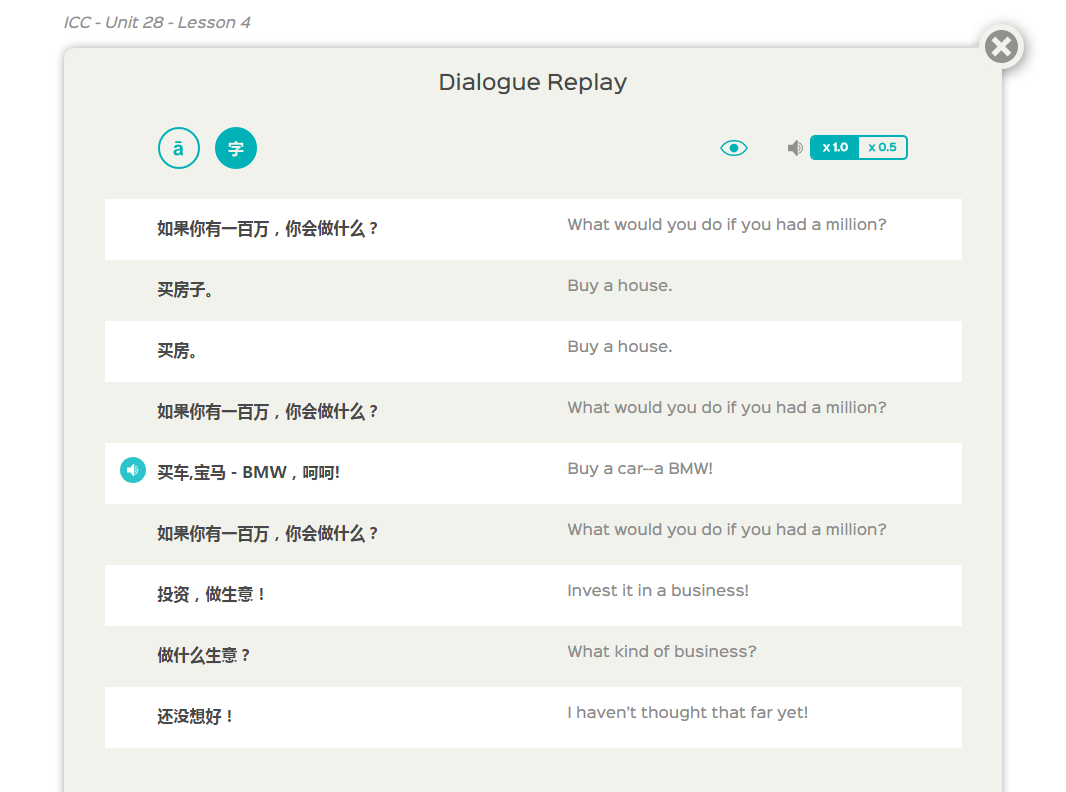Click the speaker volume icon

(x=795, y=148)
